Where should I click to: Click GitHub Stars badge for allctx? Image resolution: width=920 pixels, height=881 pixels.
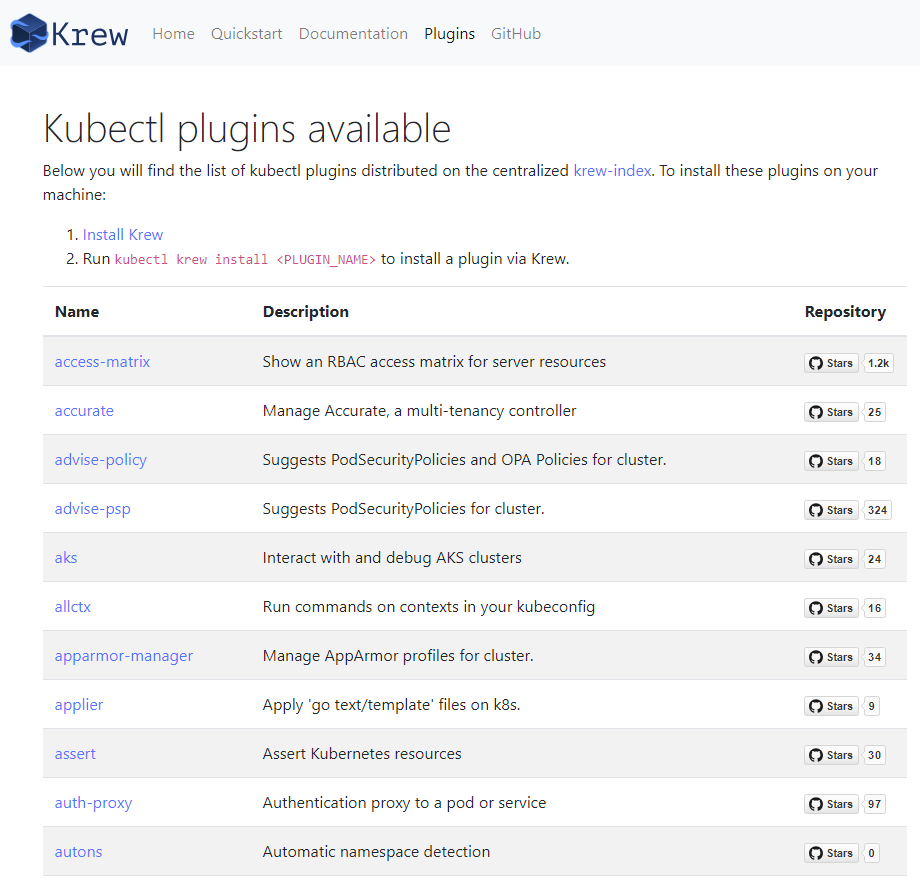831,608
